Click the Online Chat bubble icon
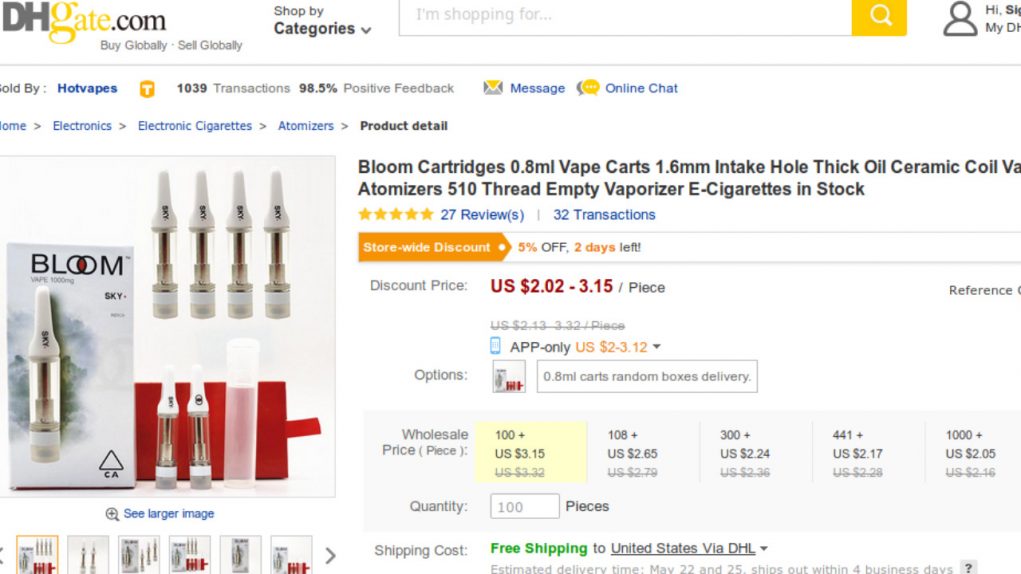 point(588,88)
